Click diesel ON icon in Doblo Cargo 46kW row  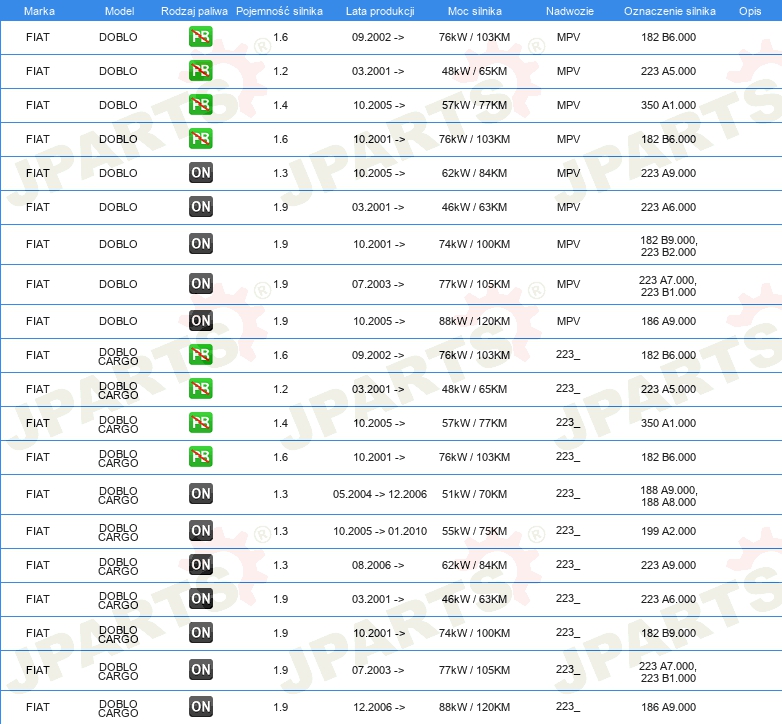[200, 598]
